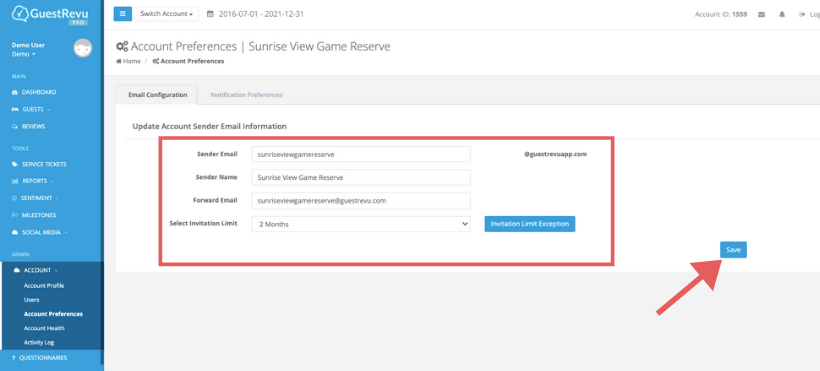Click the calendar icon beside date range
The image size is (820, 371).
click(x=210, y=14)
